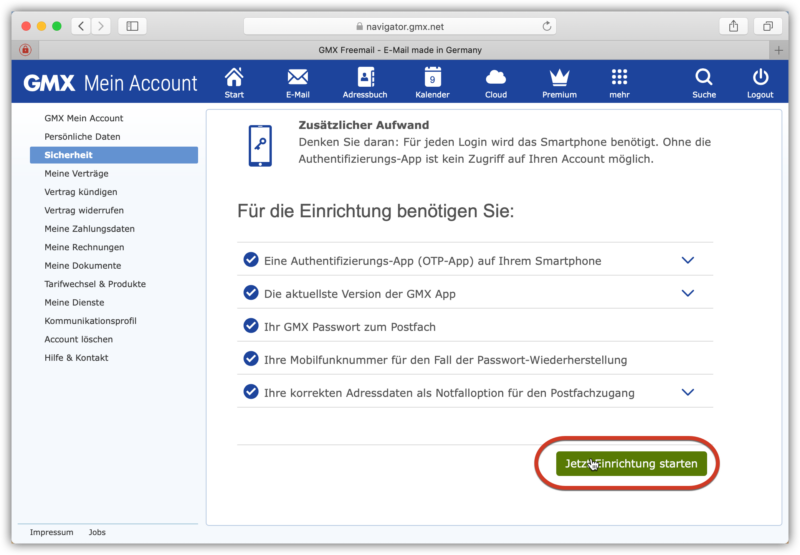Open a new tab with the plus button

point(779,50)
